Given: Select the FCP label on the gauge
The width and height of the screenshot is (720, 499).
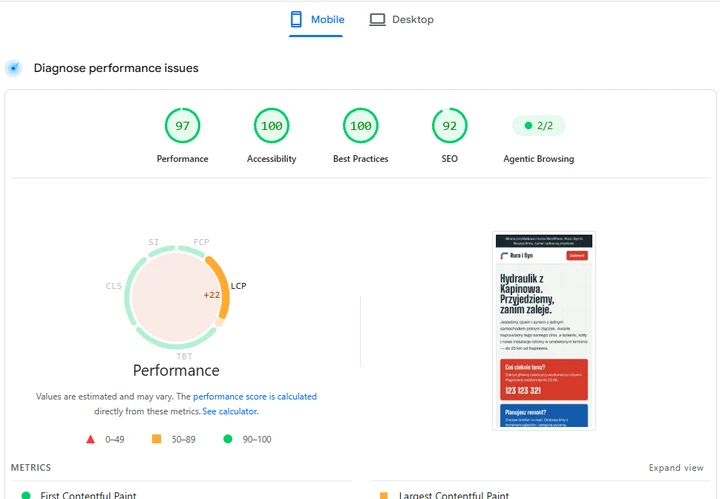Looking at the screenshot, I should (x=201, y=242).
